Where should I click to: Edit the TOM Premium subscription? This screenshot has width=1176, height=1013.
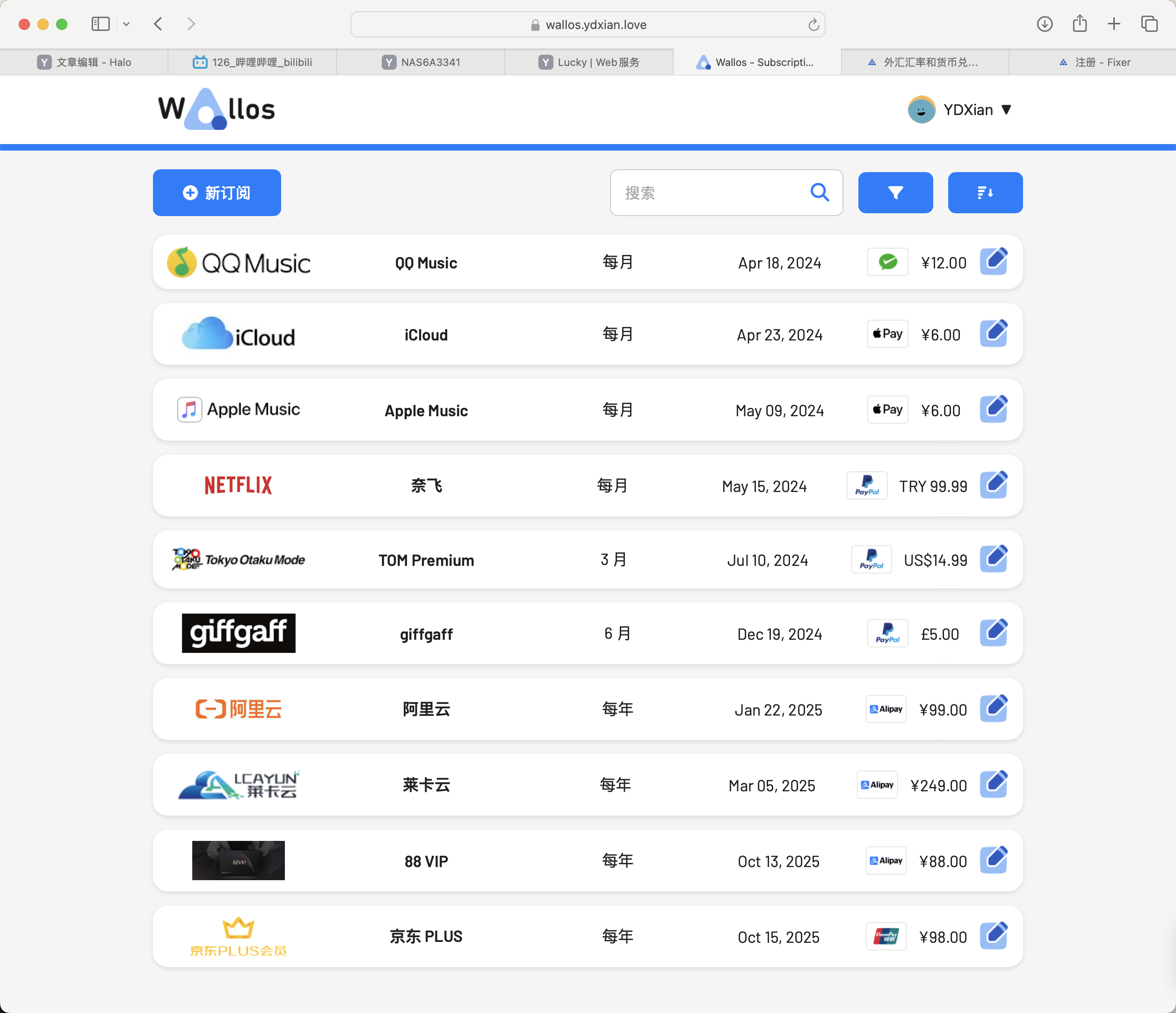coord(993,559)
